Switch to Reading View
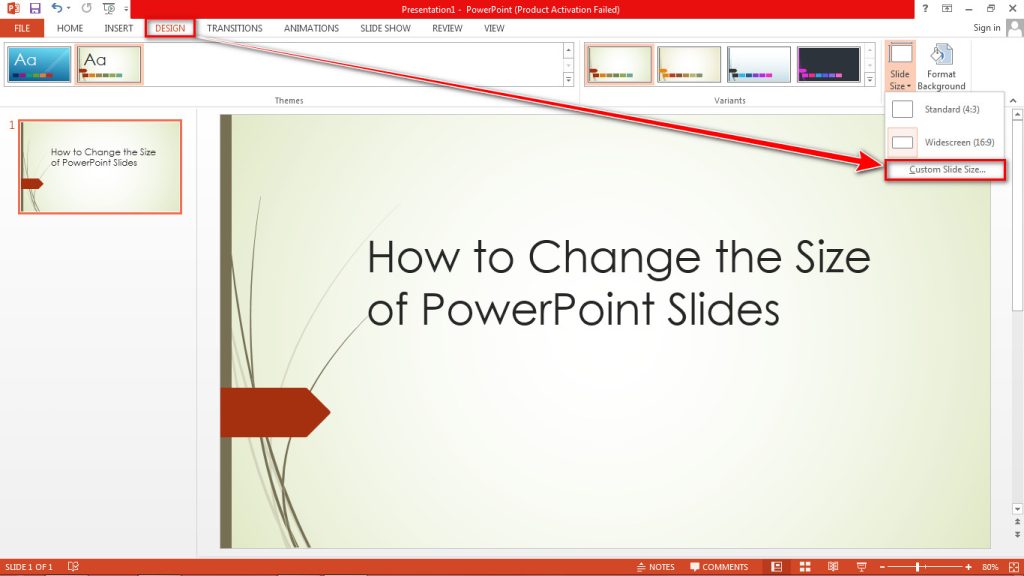Image resolution: width=1024 pixels, height=576 pixels. (x=832, y=566)
